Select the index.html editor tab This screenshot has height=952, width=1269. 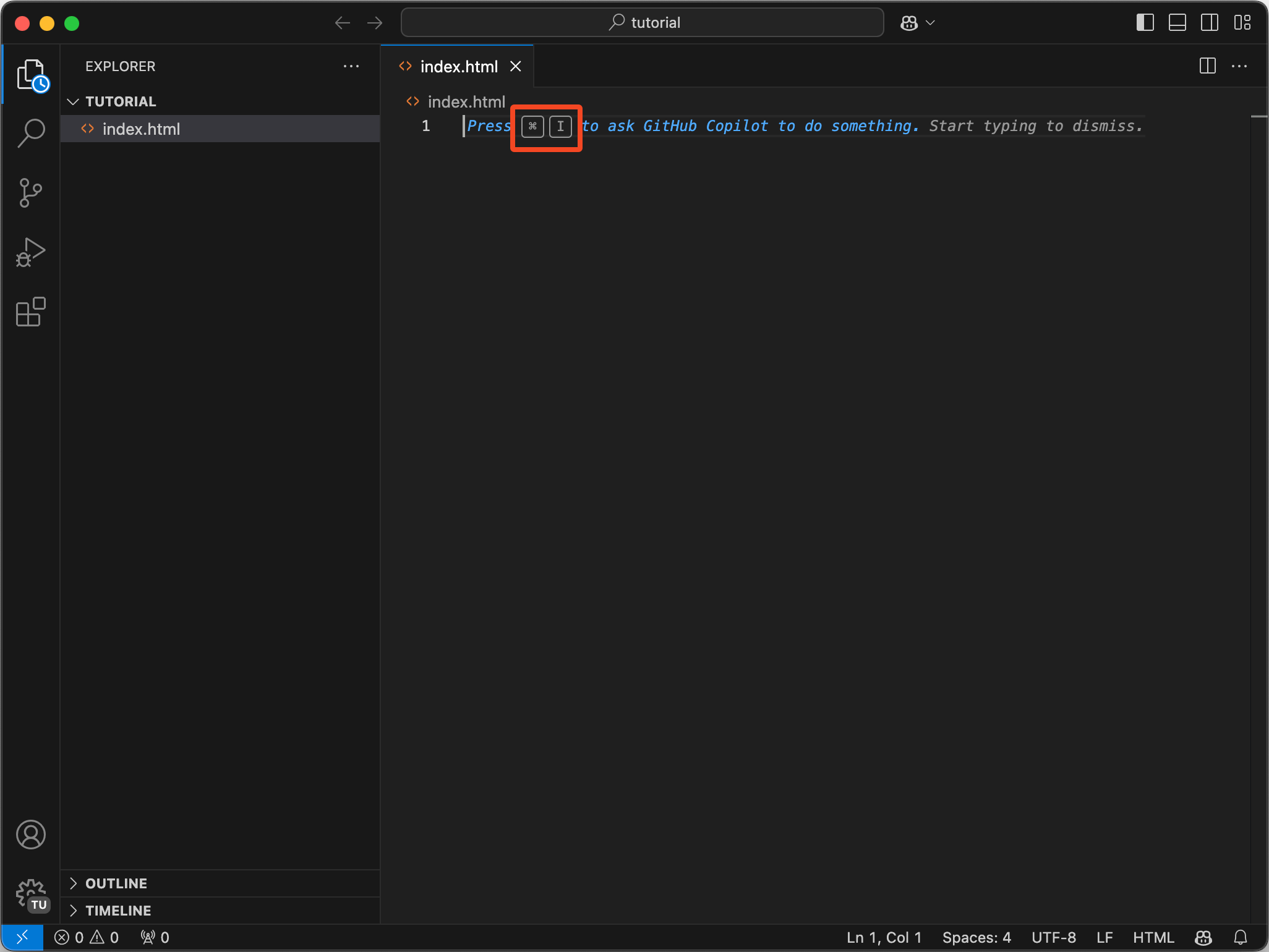[458, 67]
